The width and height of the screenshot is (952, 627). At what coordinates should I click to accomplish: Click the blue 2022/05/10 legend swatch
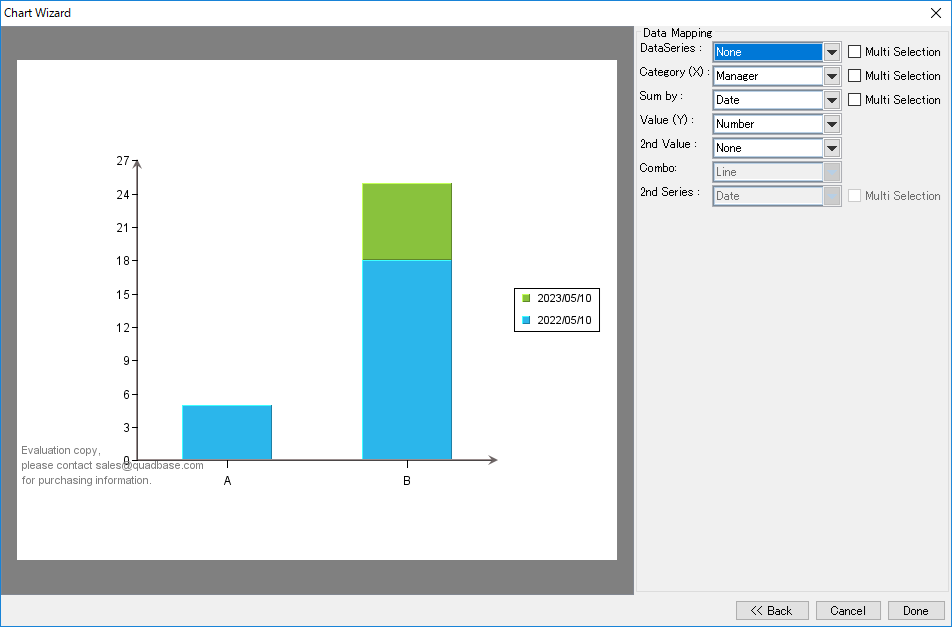click(x=527, y=321)
